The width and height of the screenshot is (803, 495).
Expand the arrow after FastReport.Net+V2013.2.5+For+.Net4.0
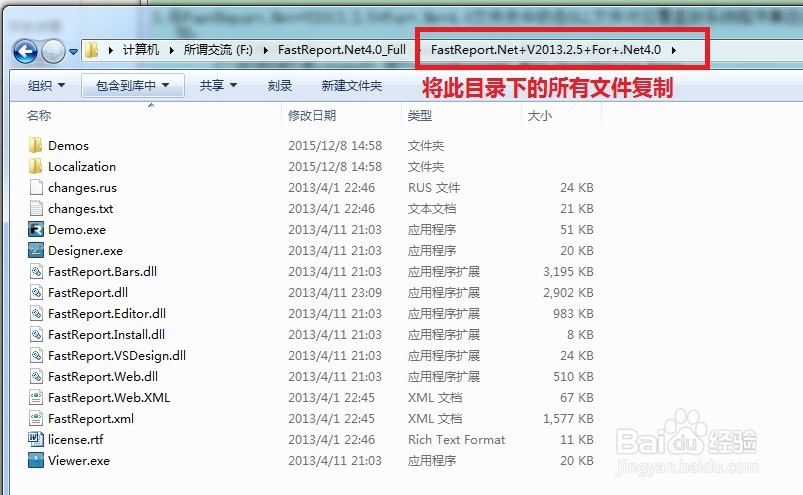pyautogui.click(x=674, y=50)
